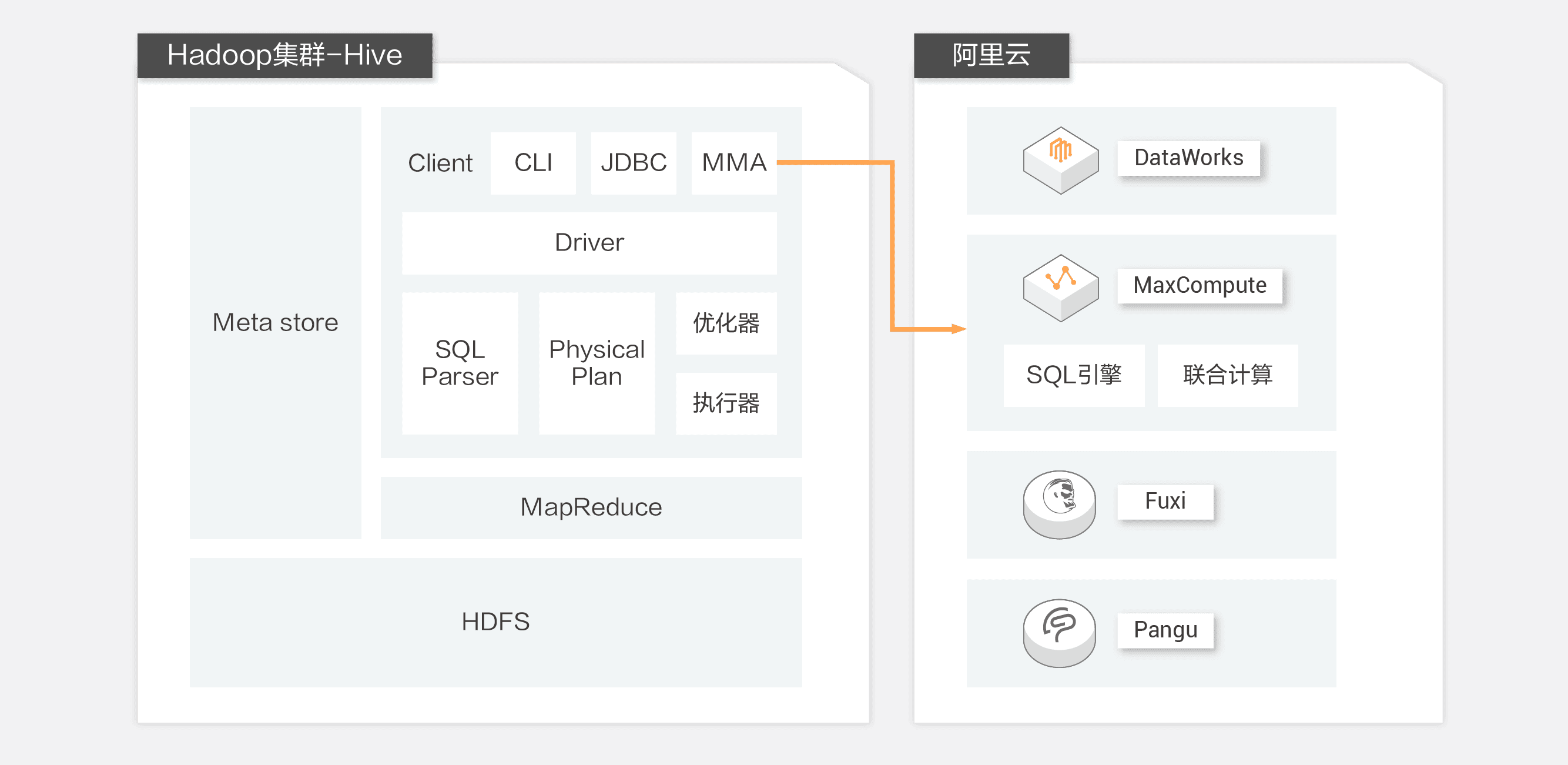The width and height of the screenshot is (1568, 765).
Task: Click the 优化器 box
Action: [x=726, y=323]
